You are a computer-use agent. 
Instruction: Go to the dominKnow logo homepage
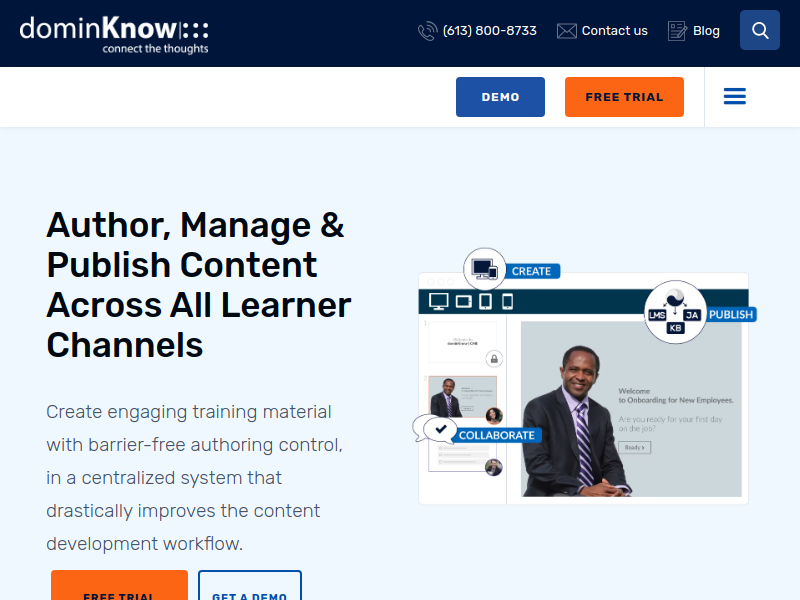pos(114,34)
